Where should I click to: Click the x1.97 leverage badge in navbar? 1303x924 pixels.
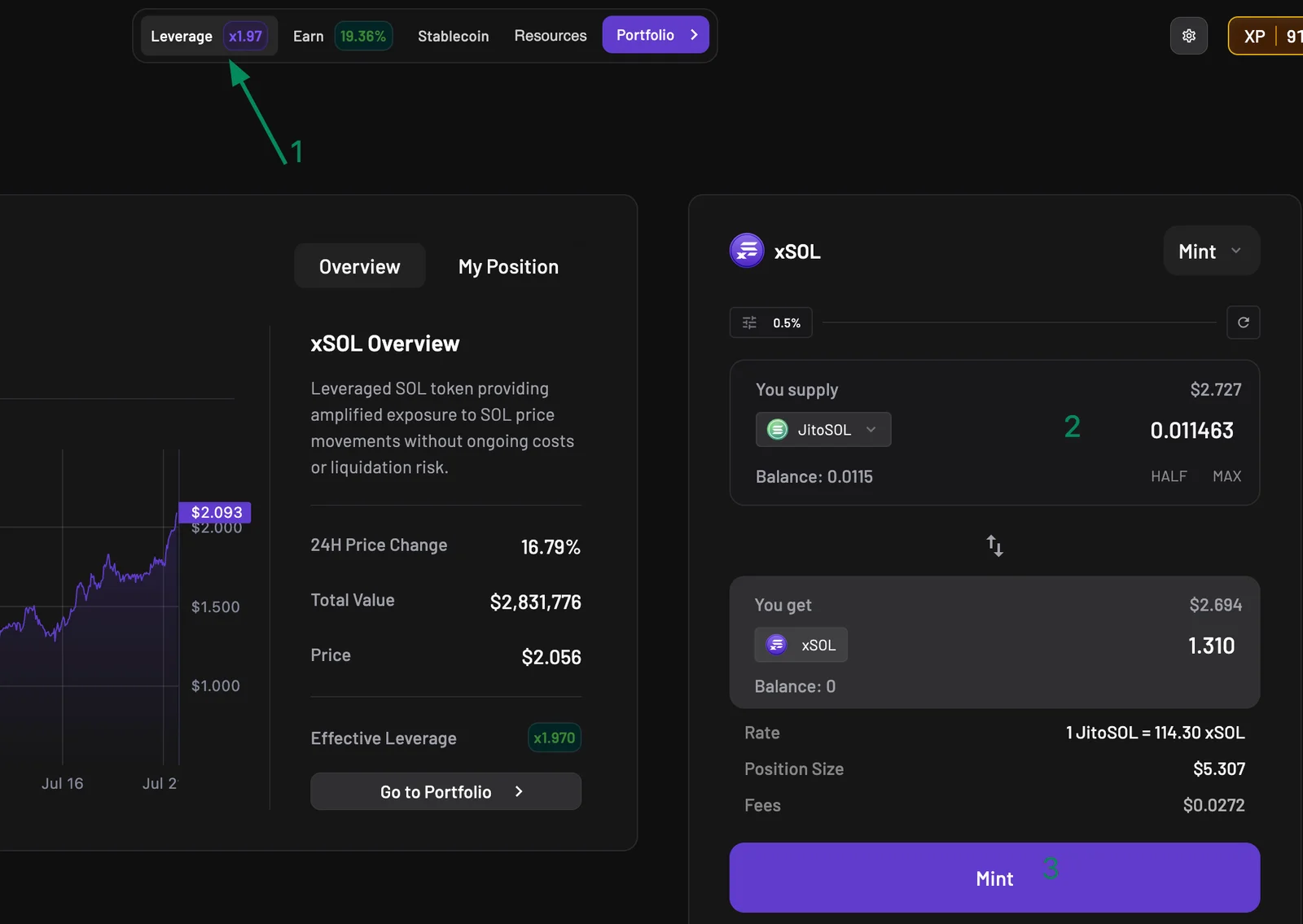click(245, 36)
